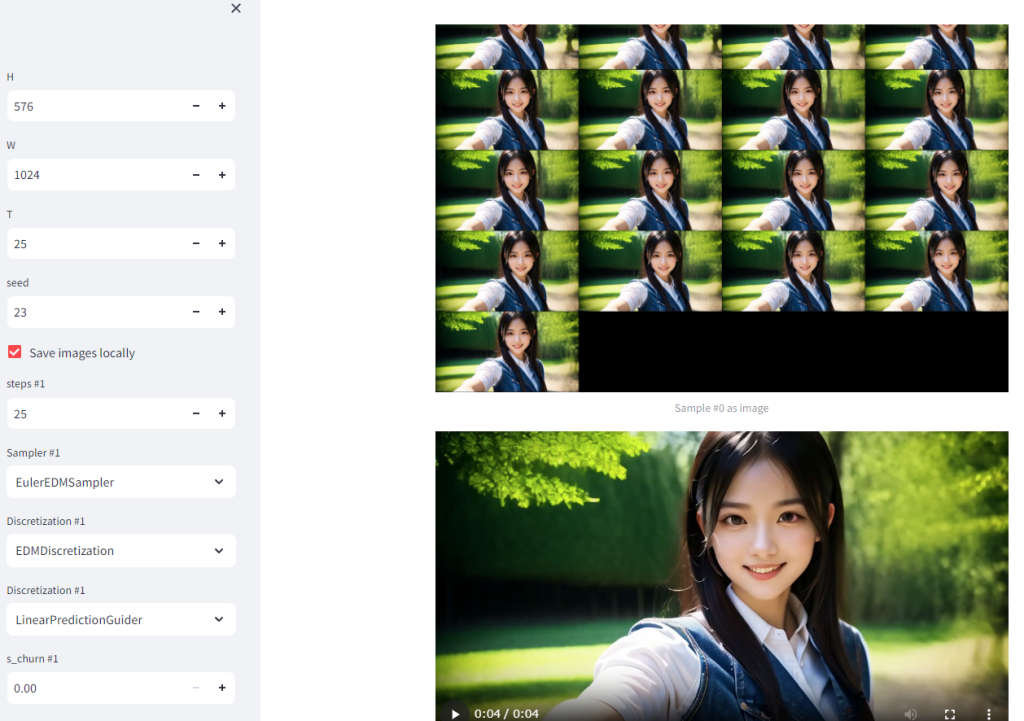Close the sidebar with the X icon
1024x721 pixels.
[x=236, y=8]
